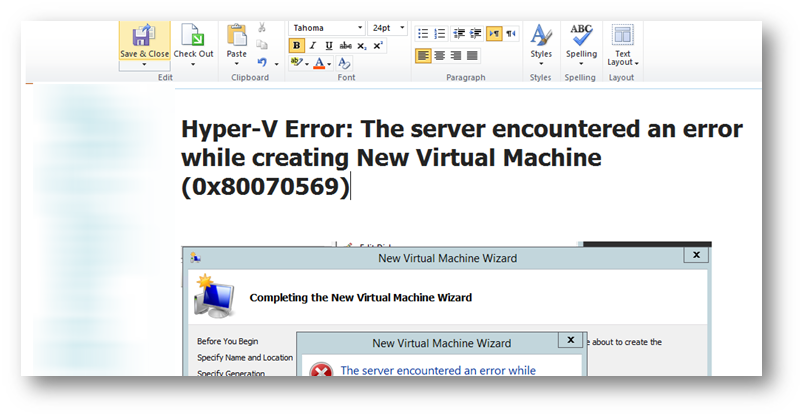Select Specify Name and Location step
This screenshot has width=804, height=418.
(245, 357)
